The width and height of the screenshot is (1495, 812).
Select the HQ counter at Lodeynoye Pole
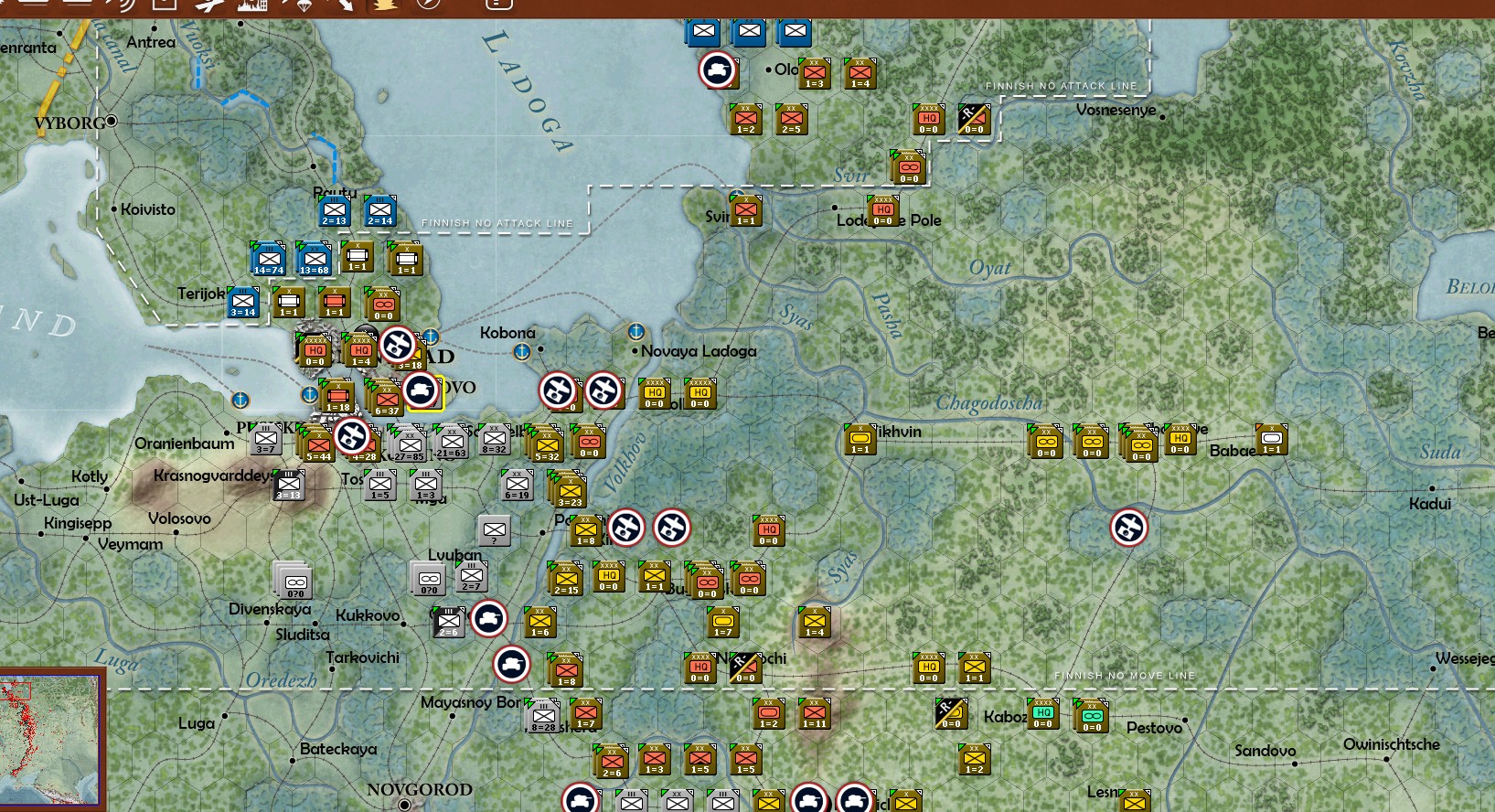pyautogui.click(x=883, y=211)
